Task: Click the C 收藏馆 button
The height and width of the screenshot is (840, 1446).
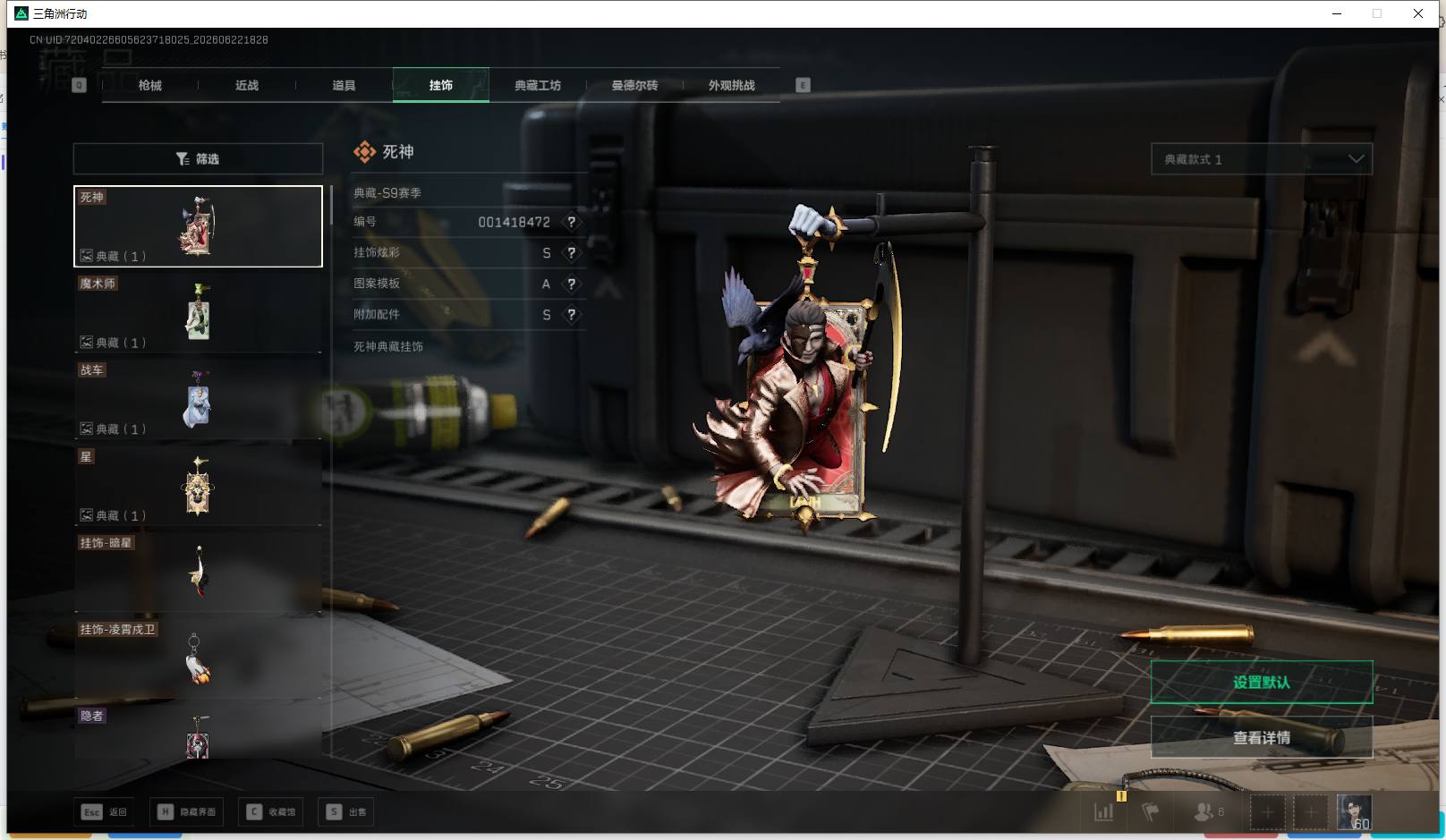Action: tap(271, 812)
